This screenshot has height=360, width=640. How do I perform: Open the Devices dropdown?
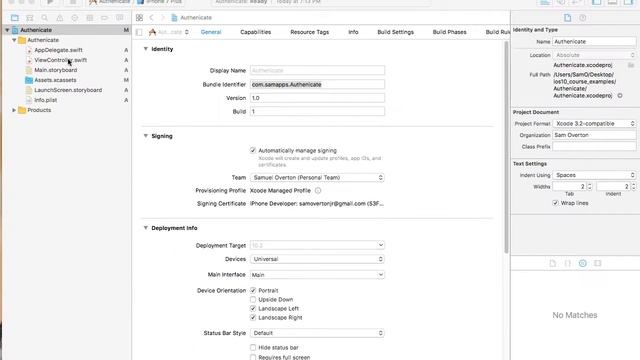click(317, 259)
